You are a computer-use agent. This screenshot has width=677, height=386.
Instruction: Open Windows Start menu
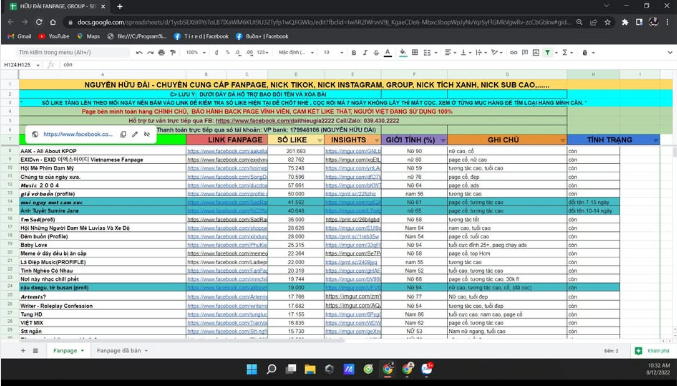pyautogui.click(x=252, y=369)
